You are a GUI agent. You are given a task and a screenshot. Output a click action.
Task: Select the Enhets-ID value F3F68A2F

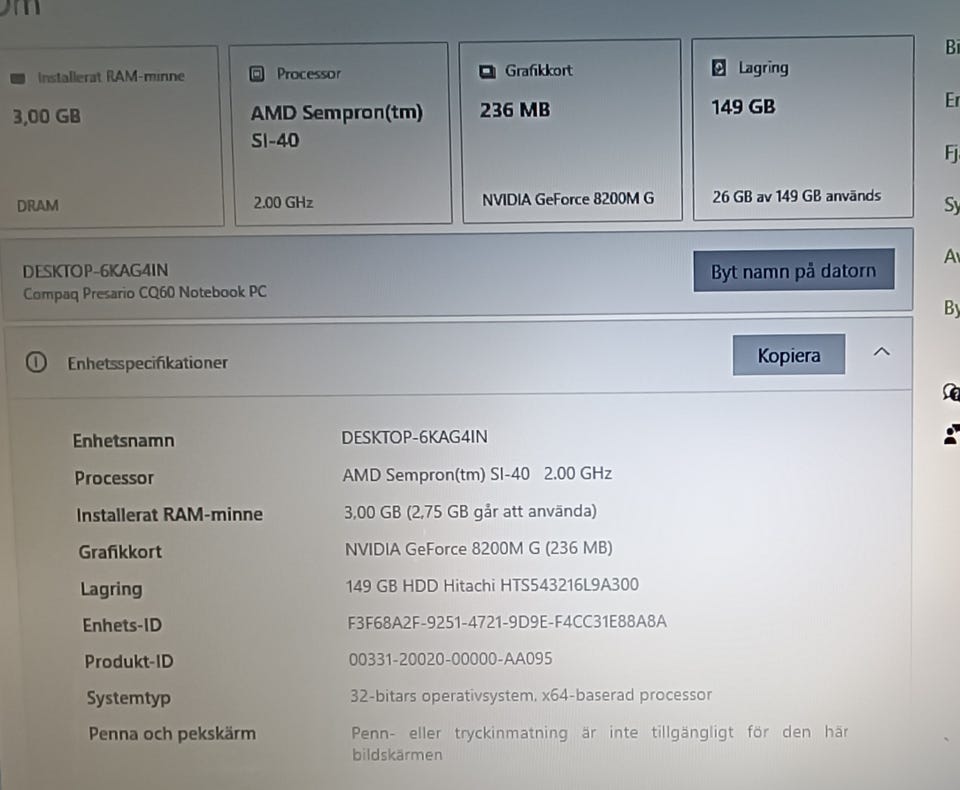point(507,622)
